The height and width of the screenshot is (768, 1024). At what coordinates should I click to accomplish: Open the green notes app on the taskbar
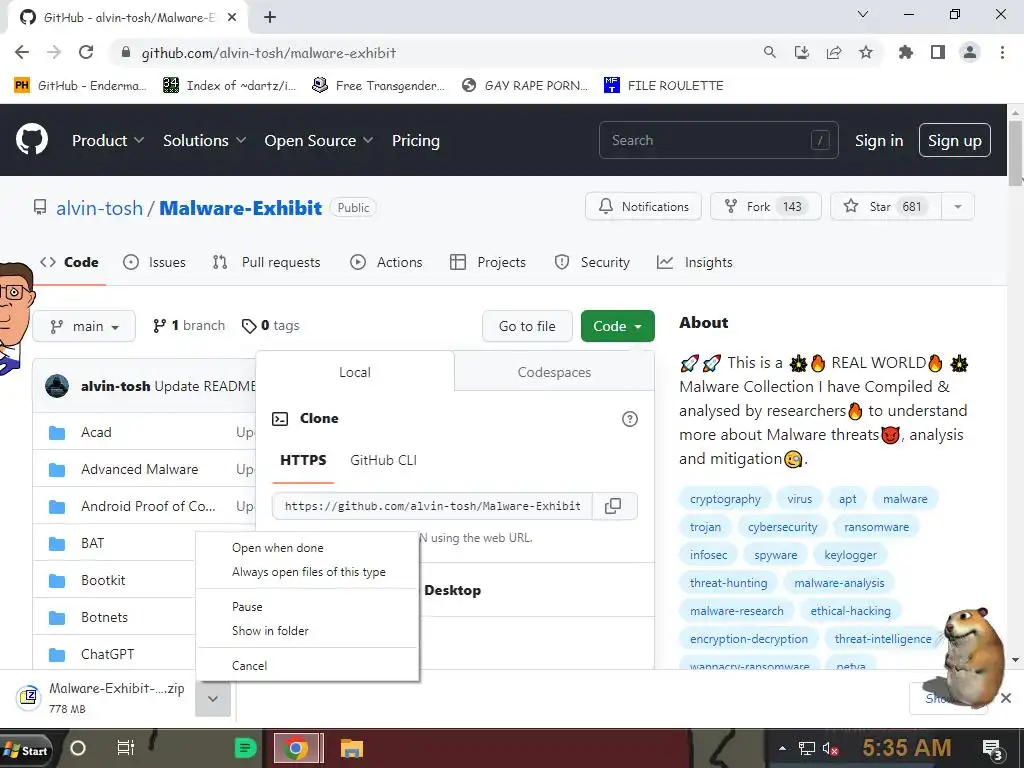tap(246, 748)
